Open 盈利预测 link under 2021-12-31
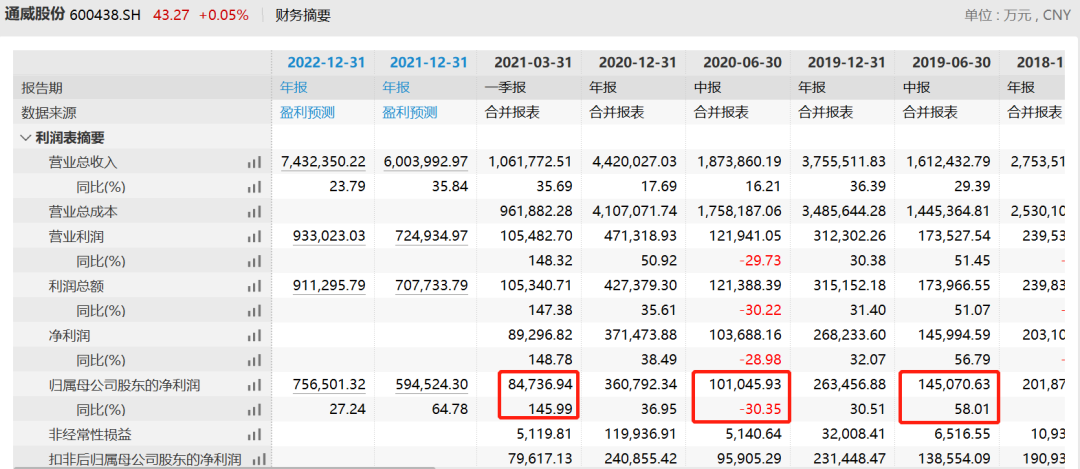The image size is (1080, 469). (x=410, y=113)
